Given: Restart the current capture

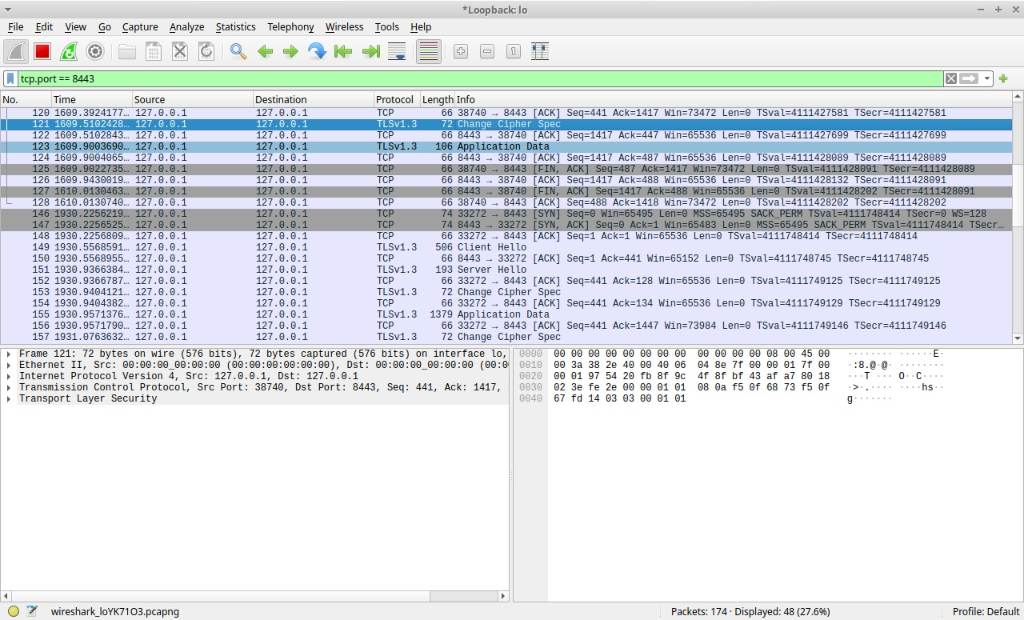Looking at the screenshot, I should tap(69, 52).
